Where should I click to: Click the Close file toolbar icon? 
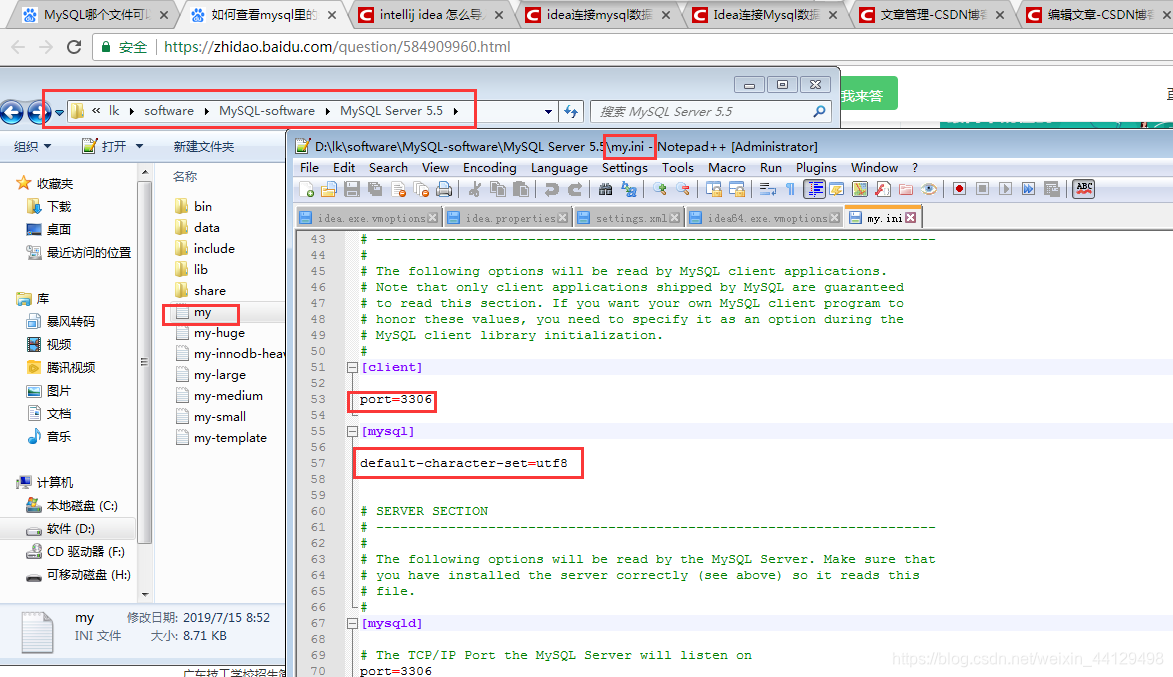[x=399, y=189]
